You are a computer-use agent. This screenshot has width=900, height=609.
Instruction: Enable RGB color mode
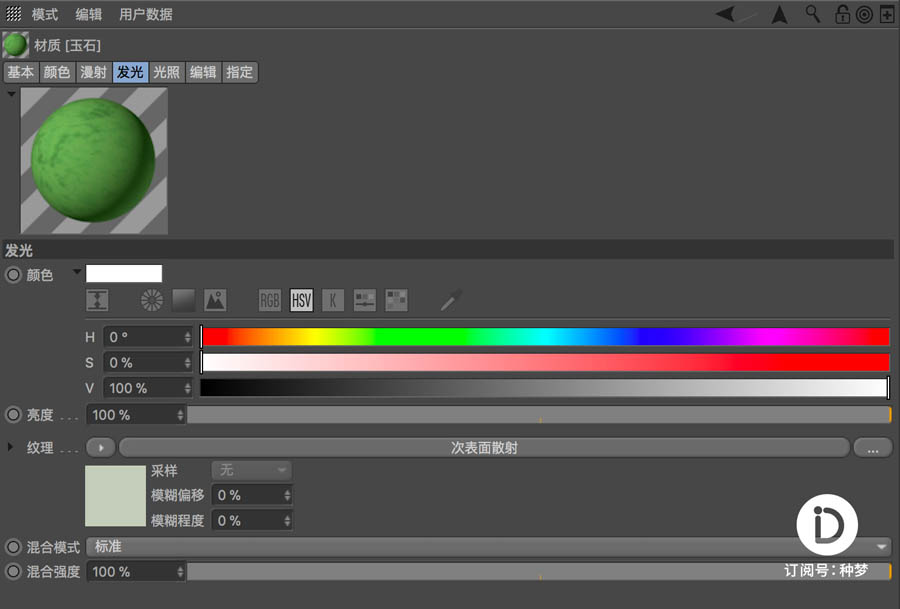point(270,300)
